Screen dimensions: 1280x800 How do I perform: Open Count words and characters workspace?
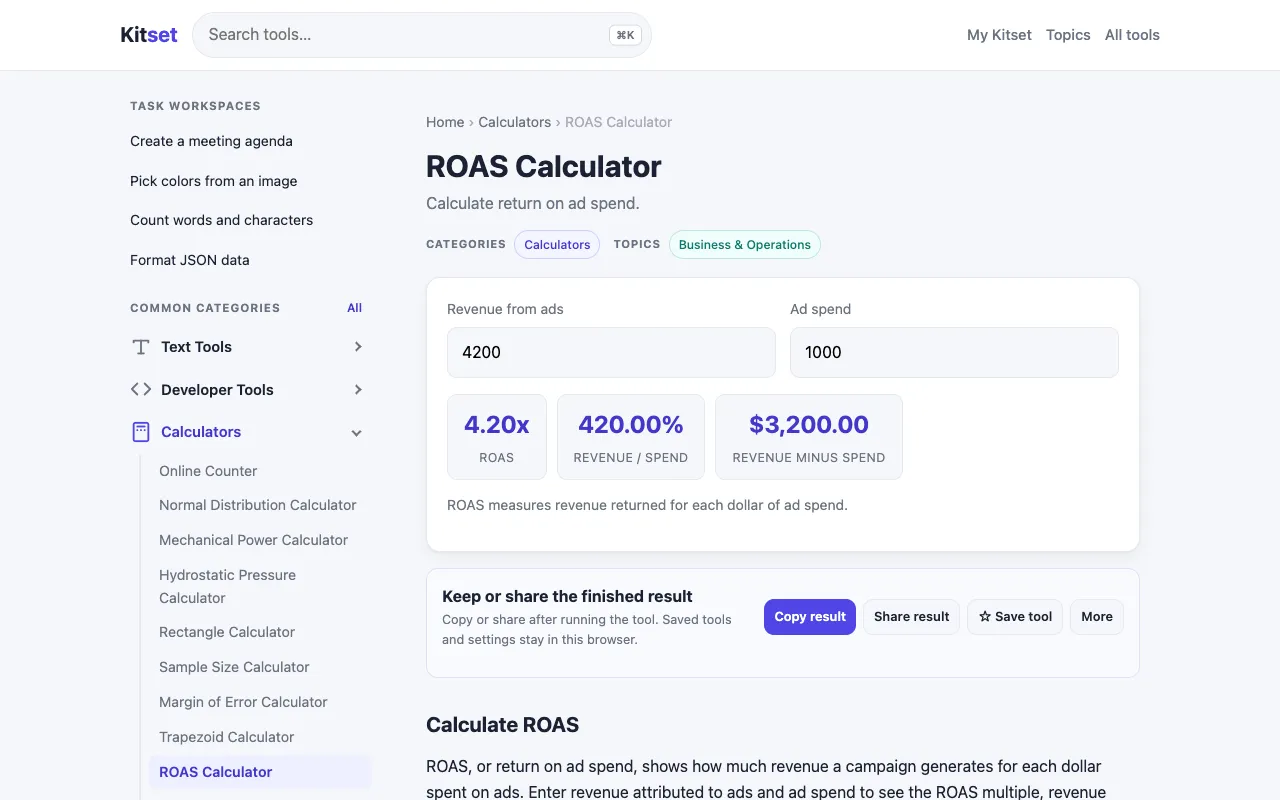[x=221, y=220]
